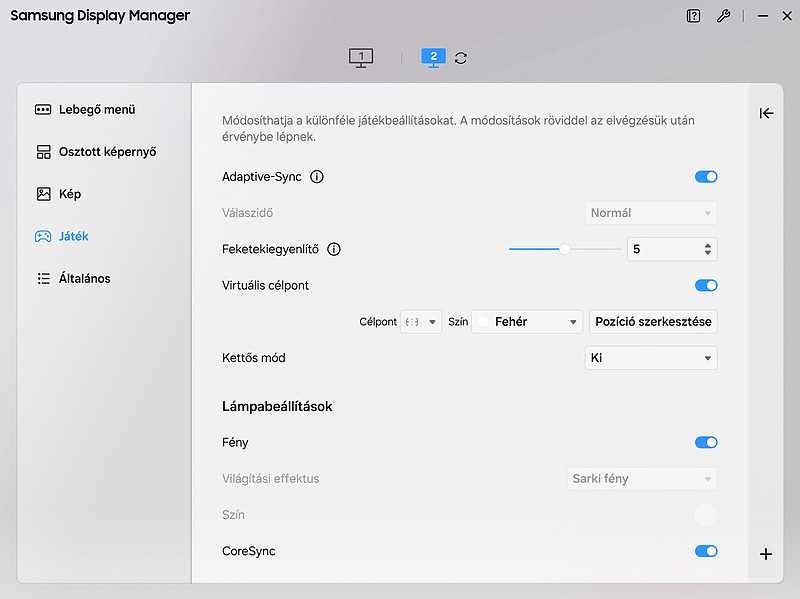Image resolution: width=800 pixels, height=599 pixels.
Task: Click the plus icon at bottom right
Action: click(766, 554)
